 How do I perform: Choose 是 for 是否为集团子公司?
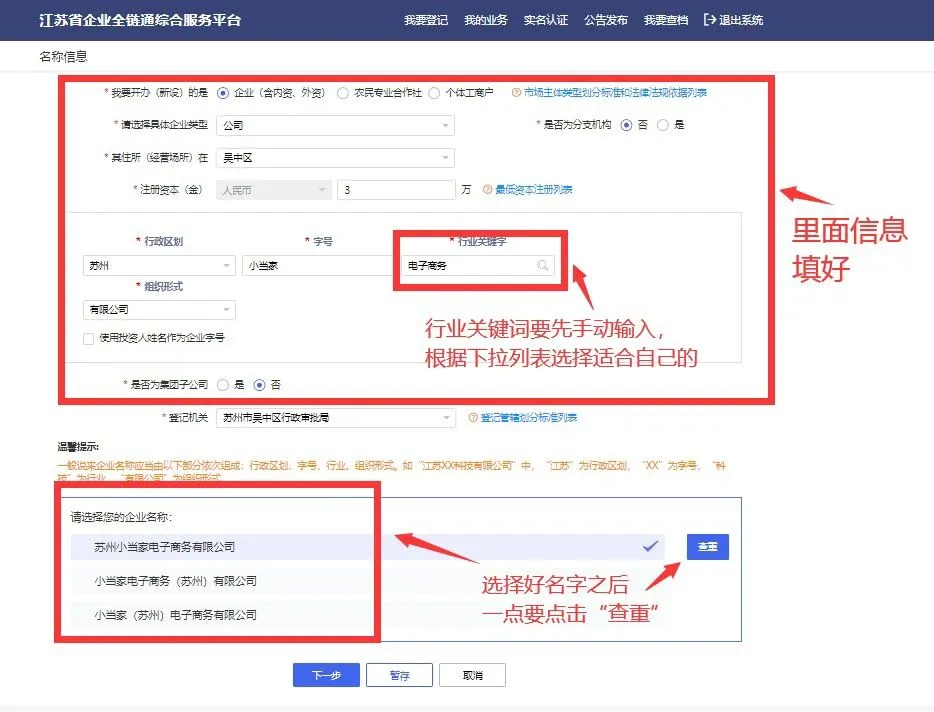[x=224, y=384]
